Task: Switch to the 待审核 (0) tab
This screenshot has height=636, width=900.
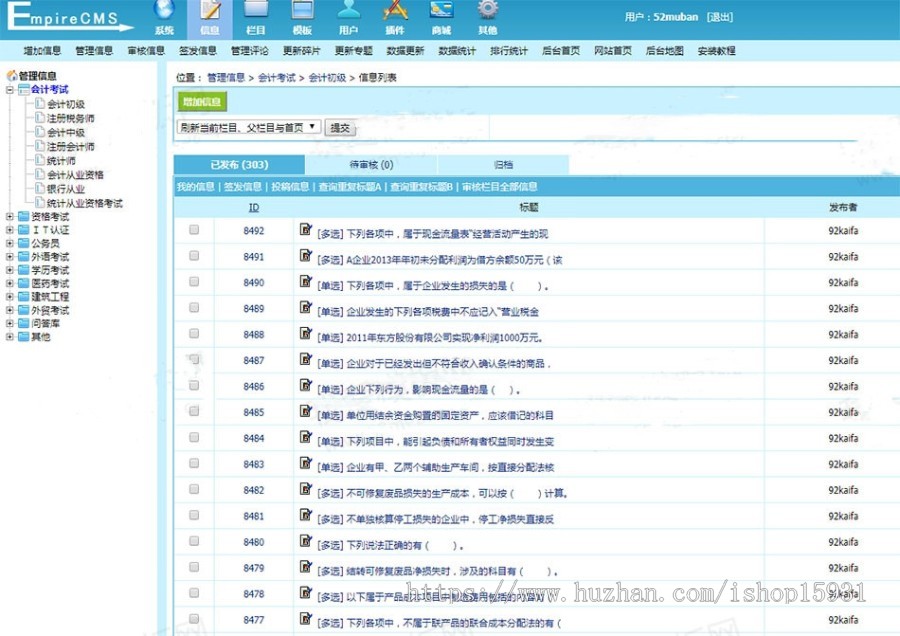Action: coord(371,165)
